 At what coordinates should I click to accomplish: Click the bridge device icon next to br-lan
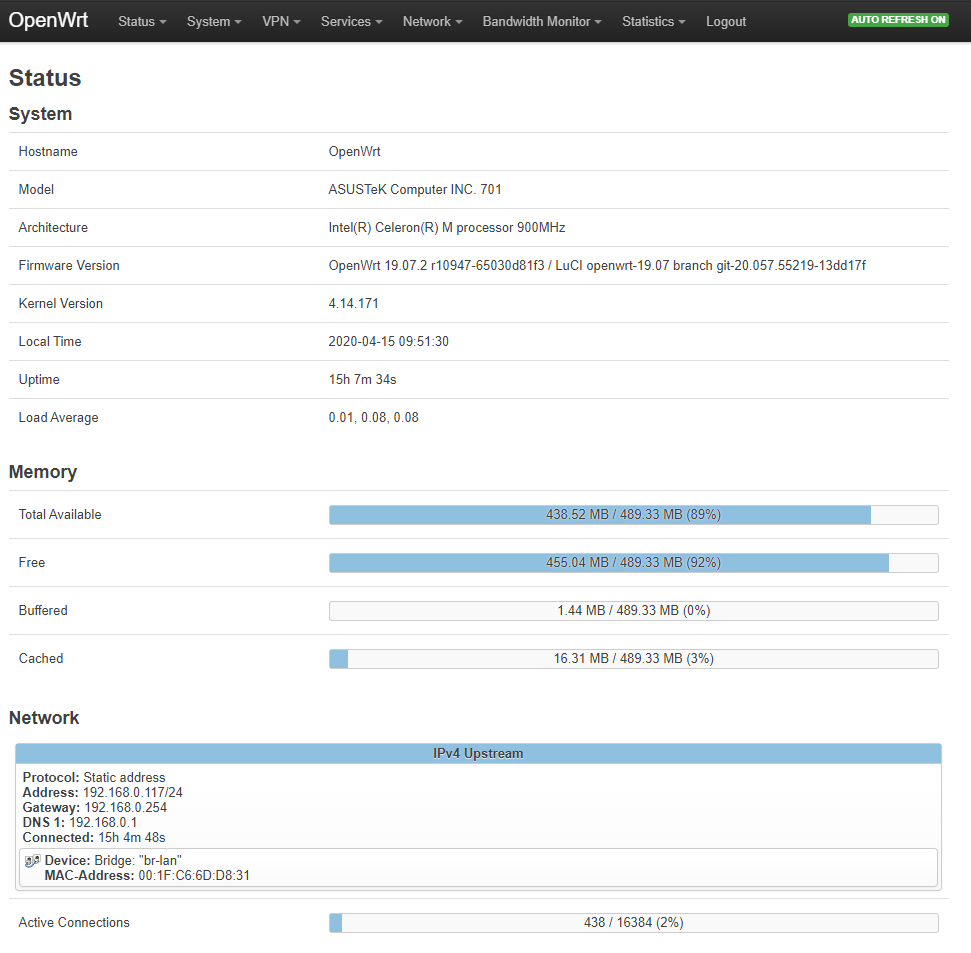tap(32, 861)
